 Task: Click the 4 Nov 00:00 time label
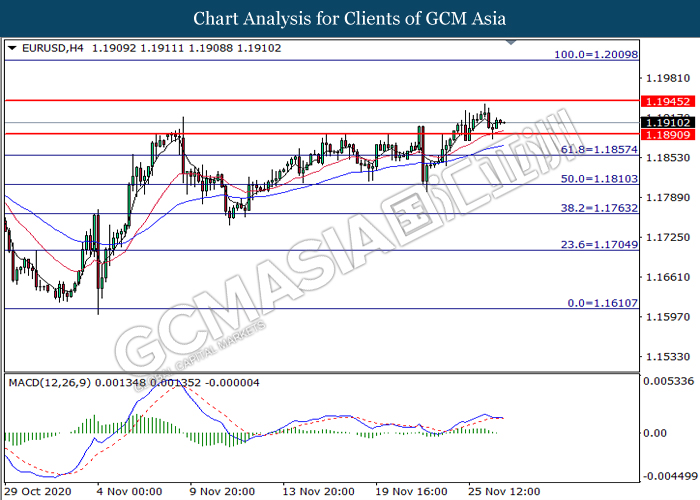click(129, 492)
